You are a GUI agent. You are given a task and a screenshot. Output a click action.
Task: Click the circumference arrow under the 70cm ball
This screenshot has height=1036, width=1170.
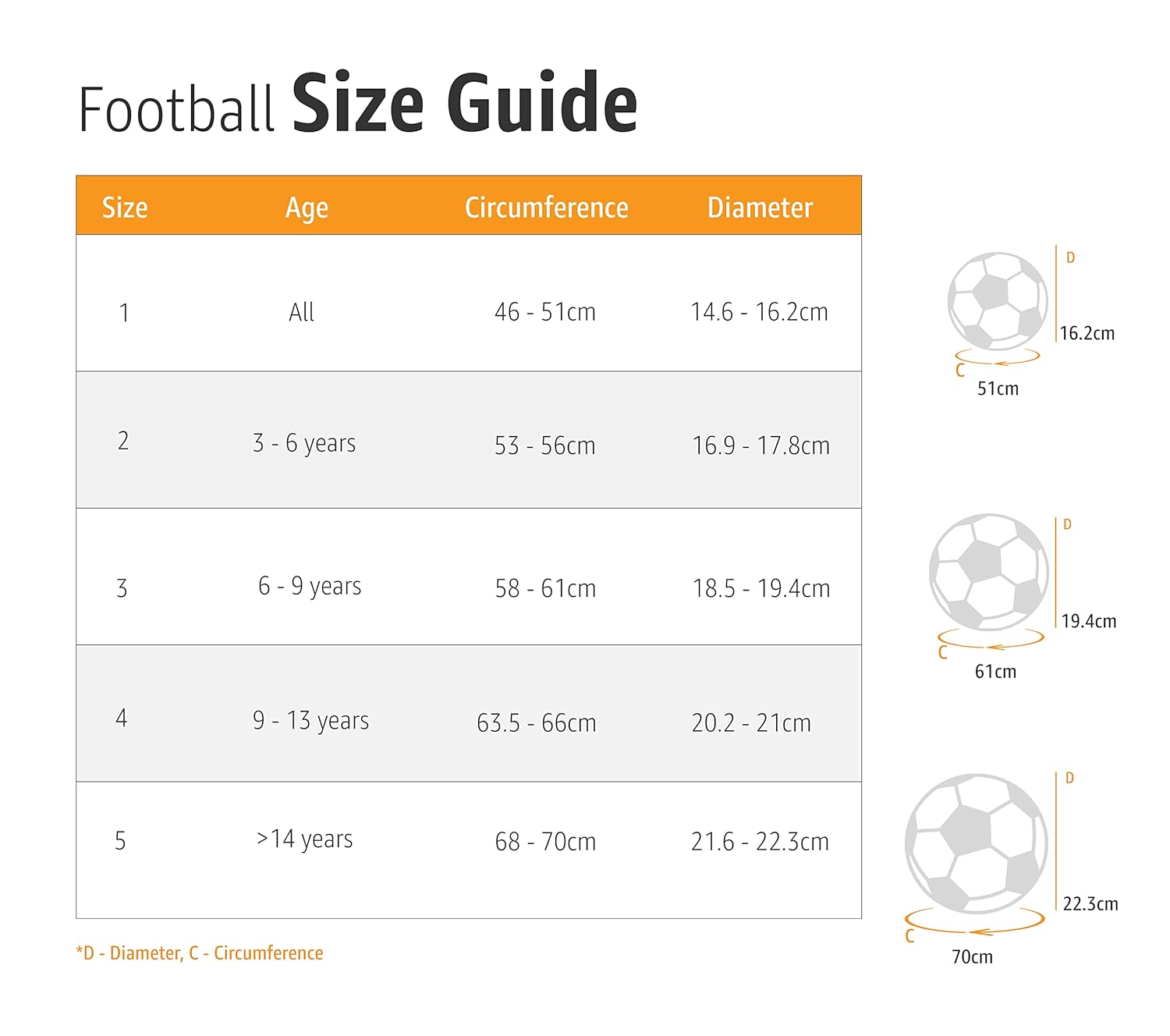975,922
